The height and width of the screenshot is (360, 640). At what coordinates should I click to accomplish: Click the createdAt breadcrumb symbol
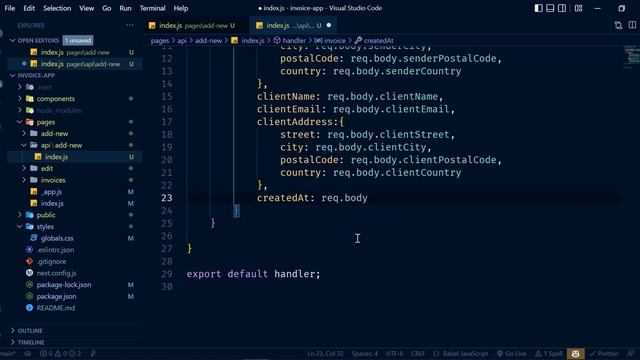click(x=374, y=40)
